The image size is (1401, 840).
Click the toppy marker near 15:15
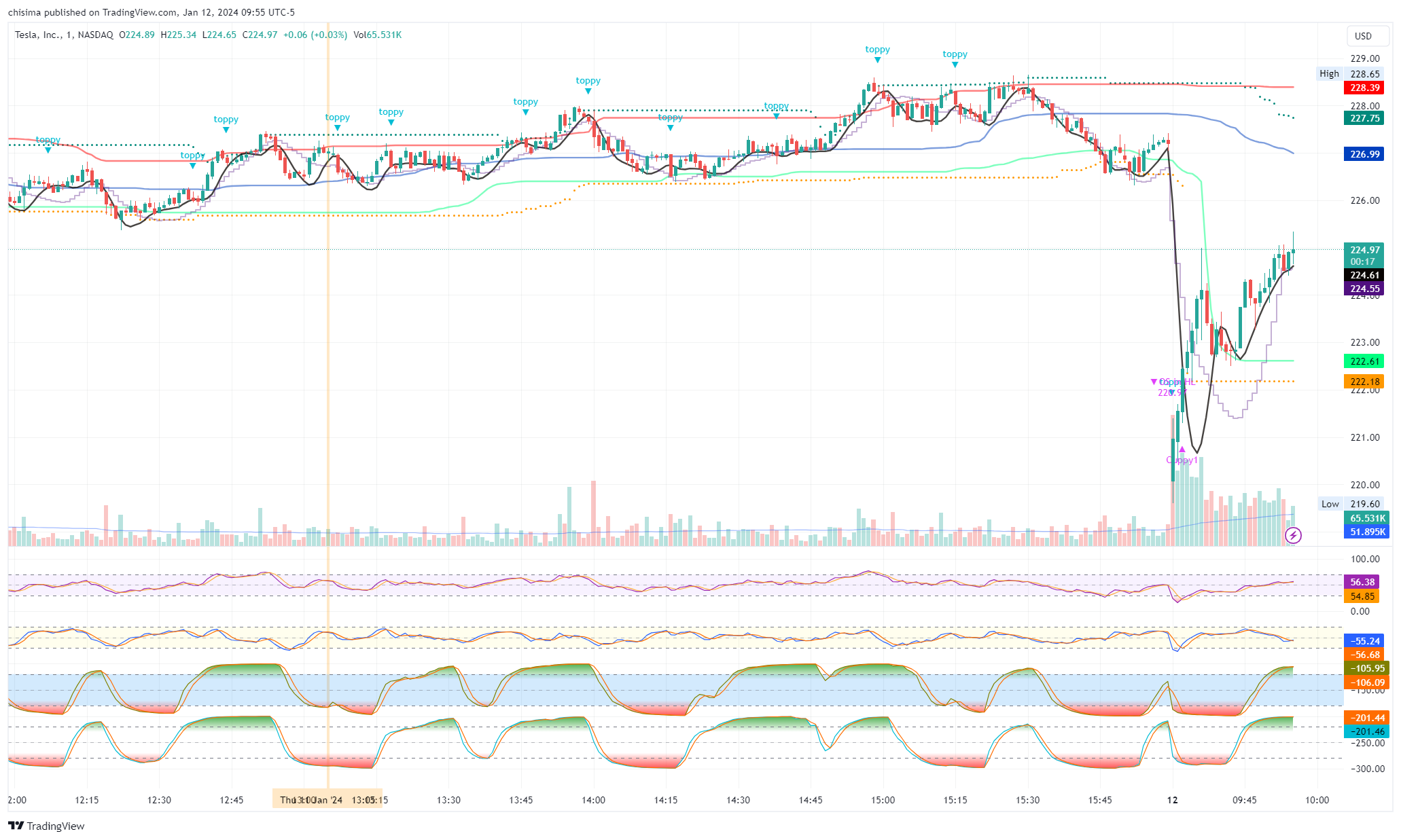tap(955, 63)
